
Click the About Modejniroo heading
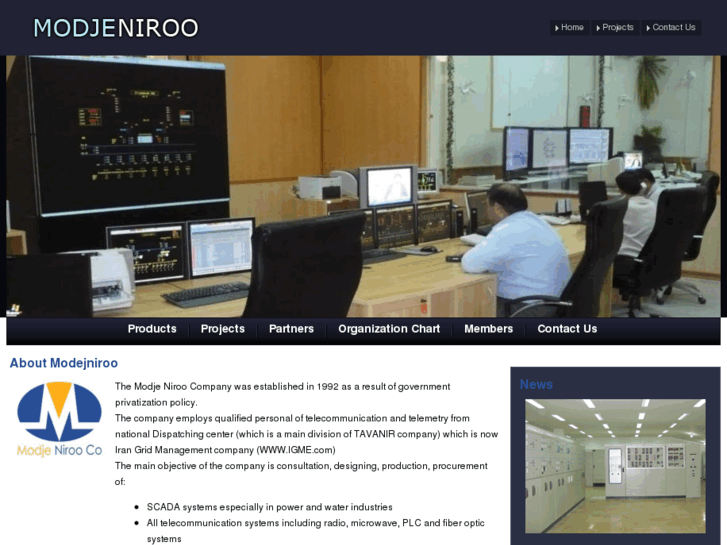click(x=64, y=363)
